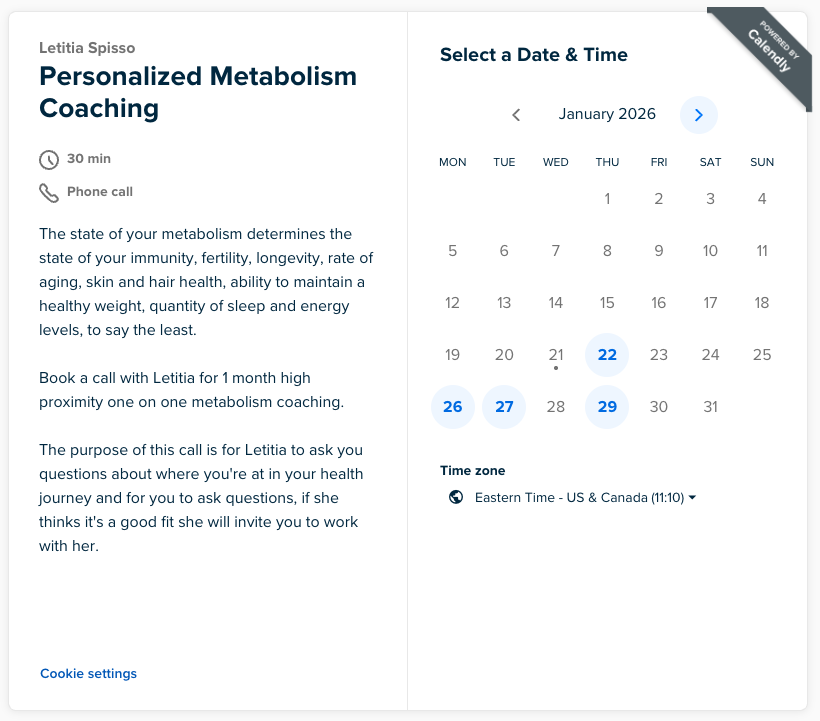
Task: Click the clock duration icon
Action: 49,160
